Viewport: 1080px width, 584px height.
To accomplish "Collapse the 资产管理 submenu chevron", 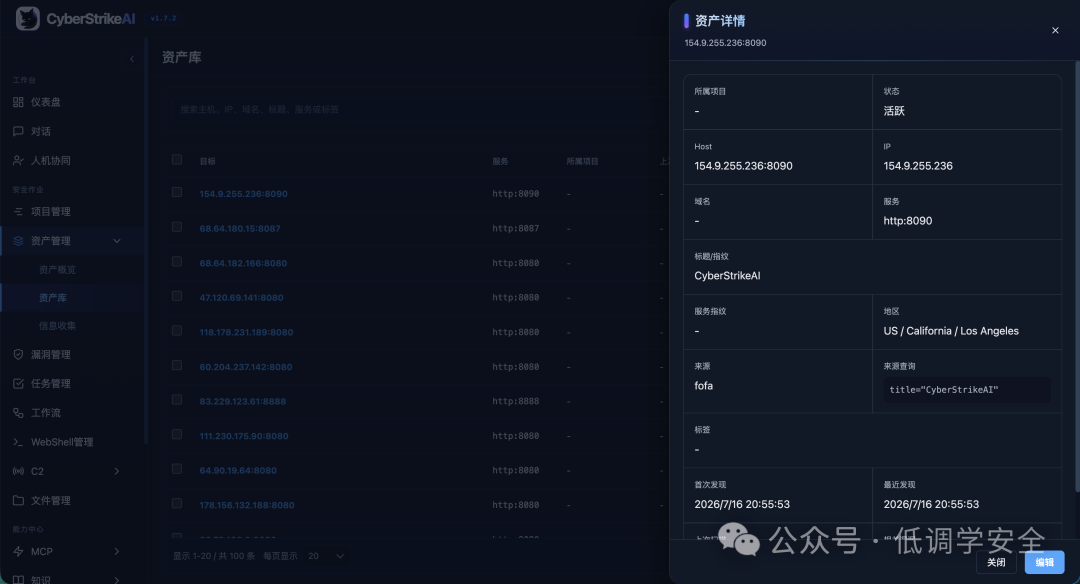I will (117, 240).
